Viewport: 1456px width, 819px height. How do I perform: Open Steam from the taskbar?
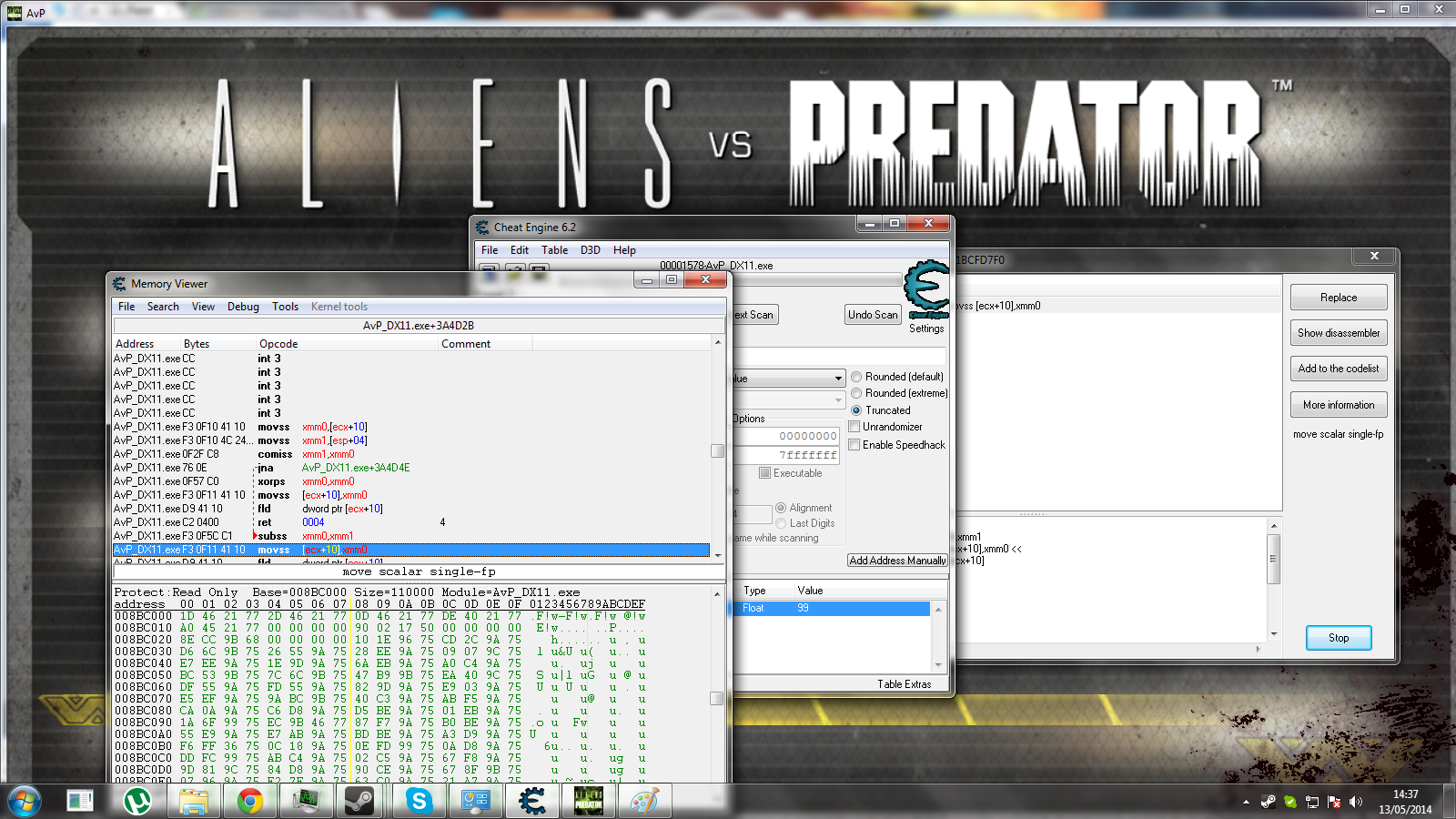[360, 801]
